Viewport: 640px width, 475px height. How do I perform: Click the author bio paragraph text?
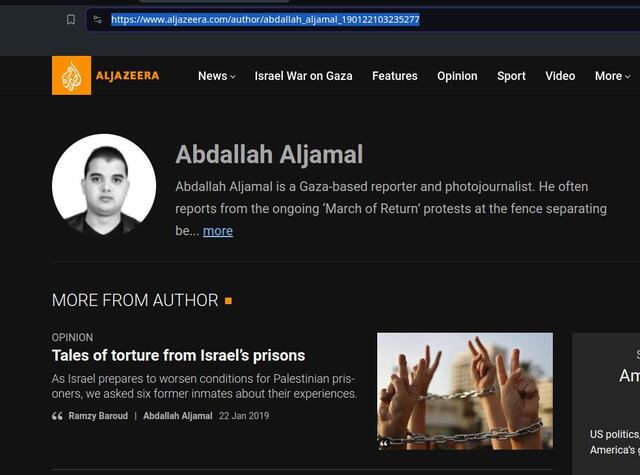coord(391,209)
